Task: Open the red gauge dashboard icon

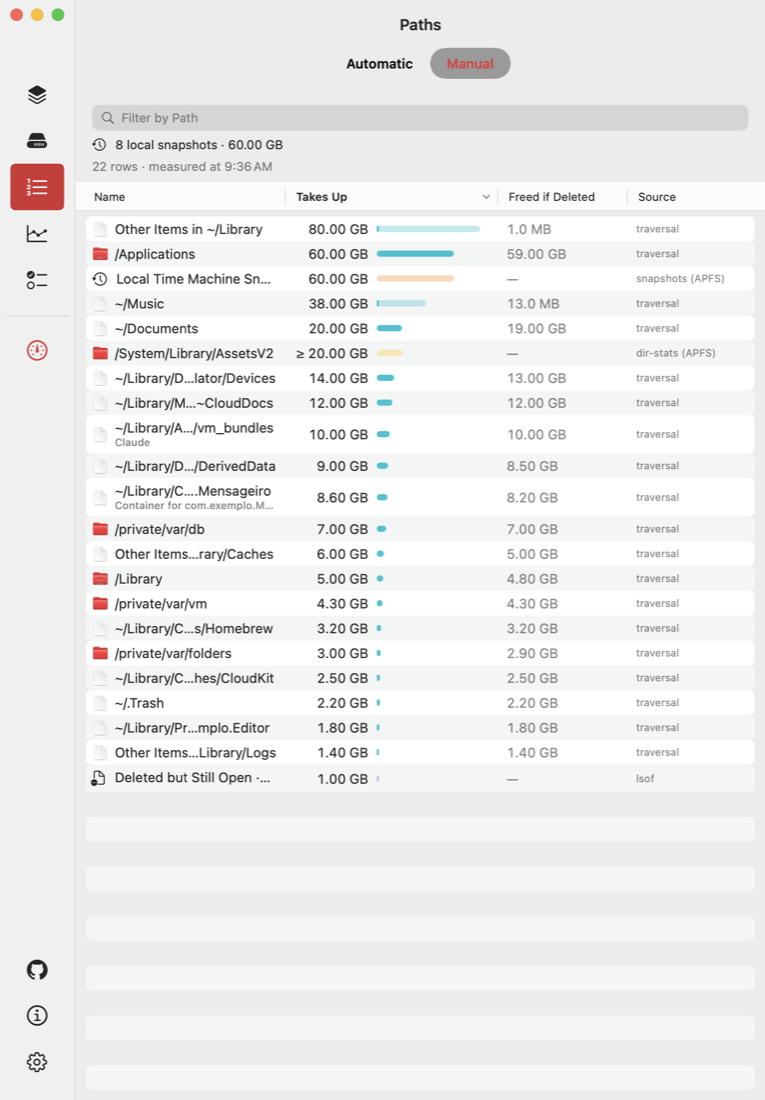Action: 37,350
